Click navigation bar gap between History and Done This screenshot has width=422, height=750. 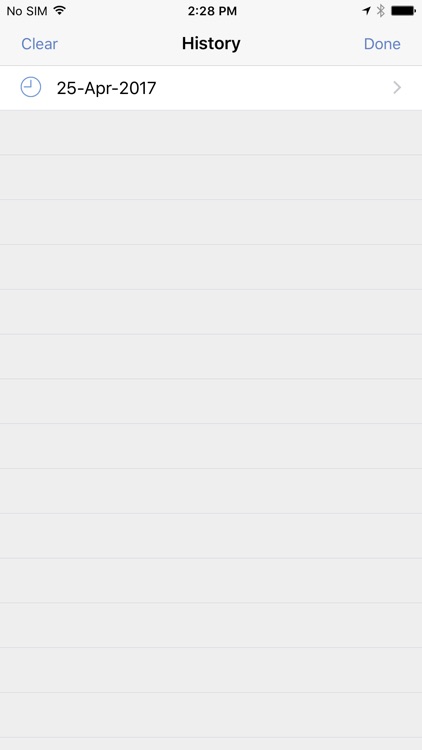coord(302,44)
